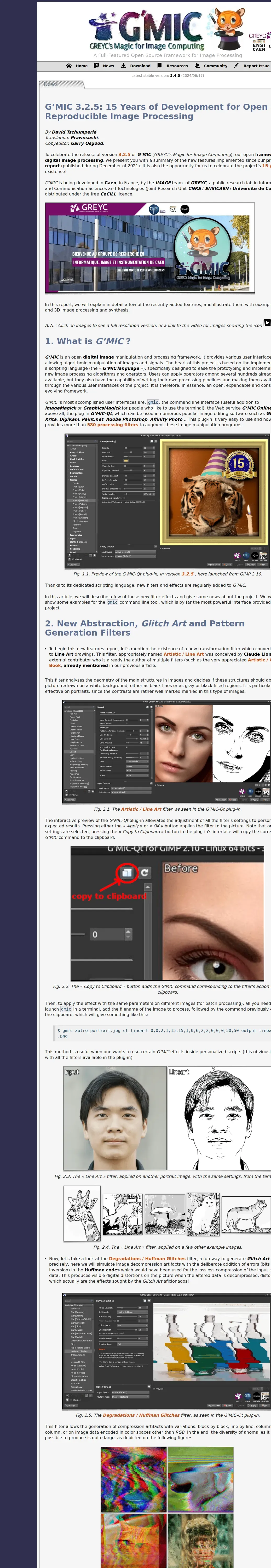
Task: Click the heading '1. What is G'MIC ?'
Action: click(88, 342)
